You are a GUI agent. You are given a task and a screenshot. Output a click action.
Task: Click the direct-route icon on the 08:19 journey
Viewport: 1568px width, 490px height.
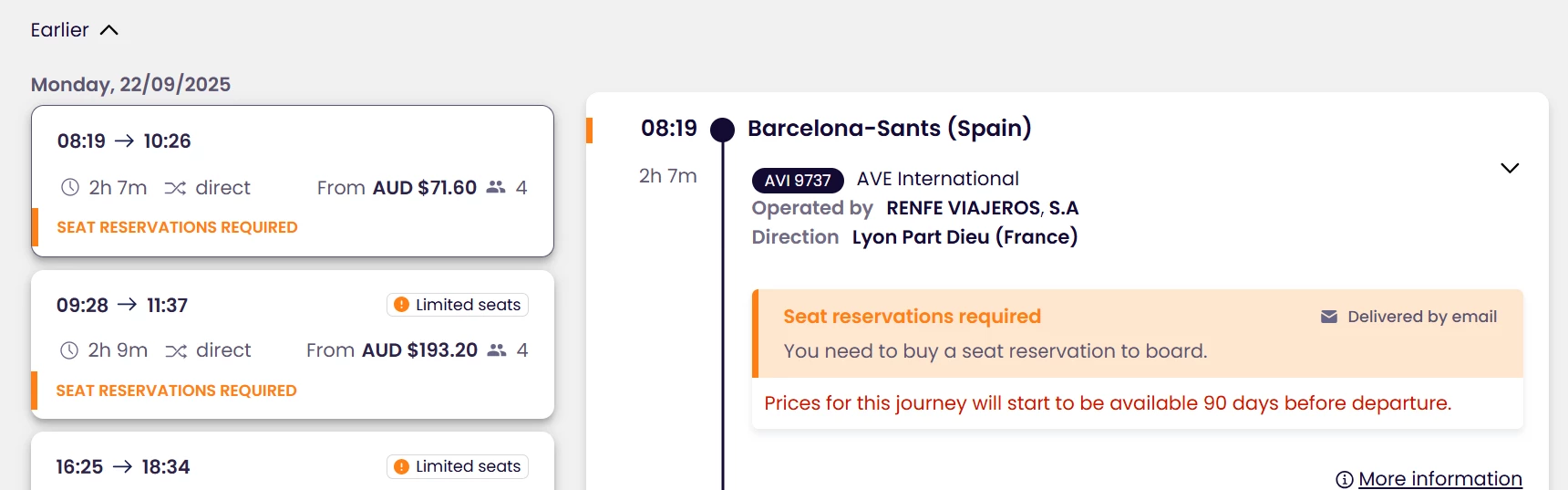175,188
